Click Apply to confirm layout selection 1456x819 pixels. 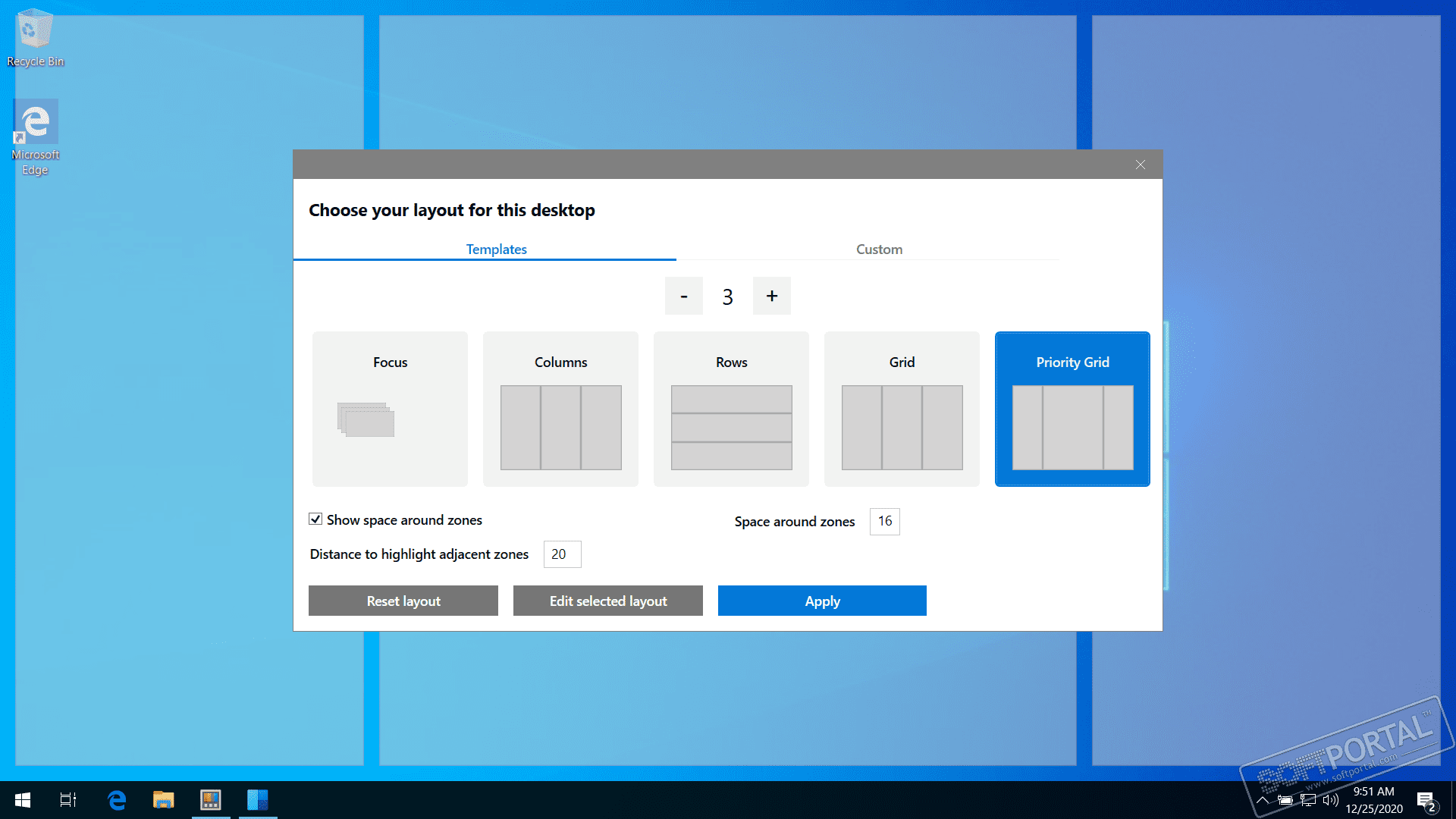pos(821,600)
